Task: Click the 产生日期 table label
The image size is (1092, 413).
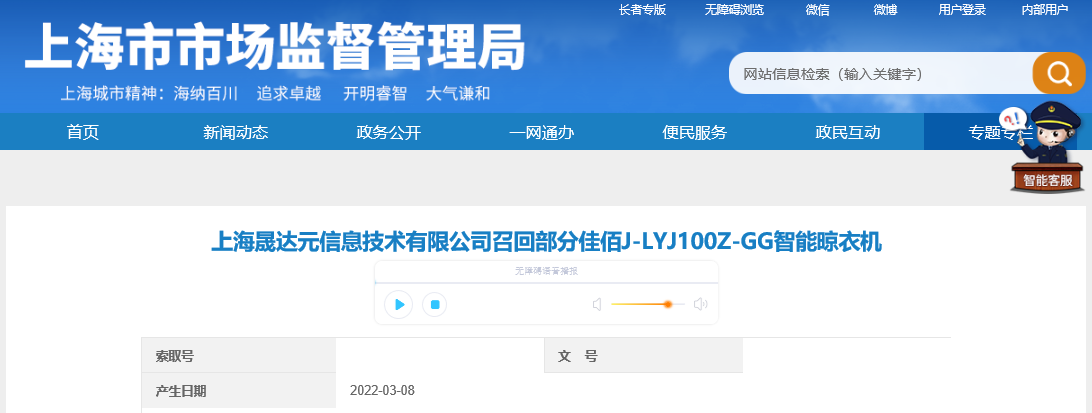Action: point(180,391)
